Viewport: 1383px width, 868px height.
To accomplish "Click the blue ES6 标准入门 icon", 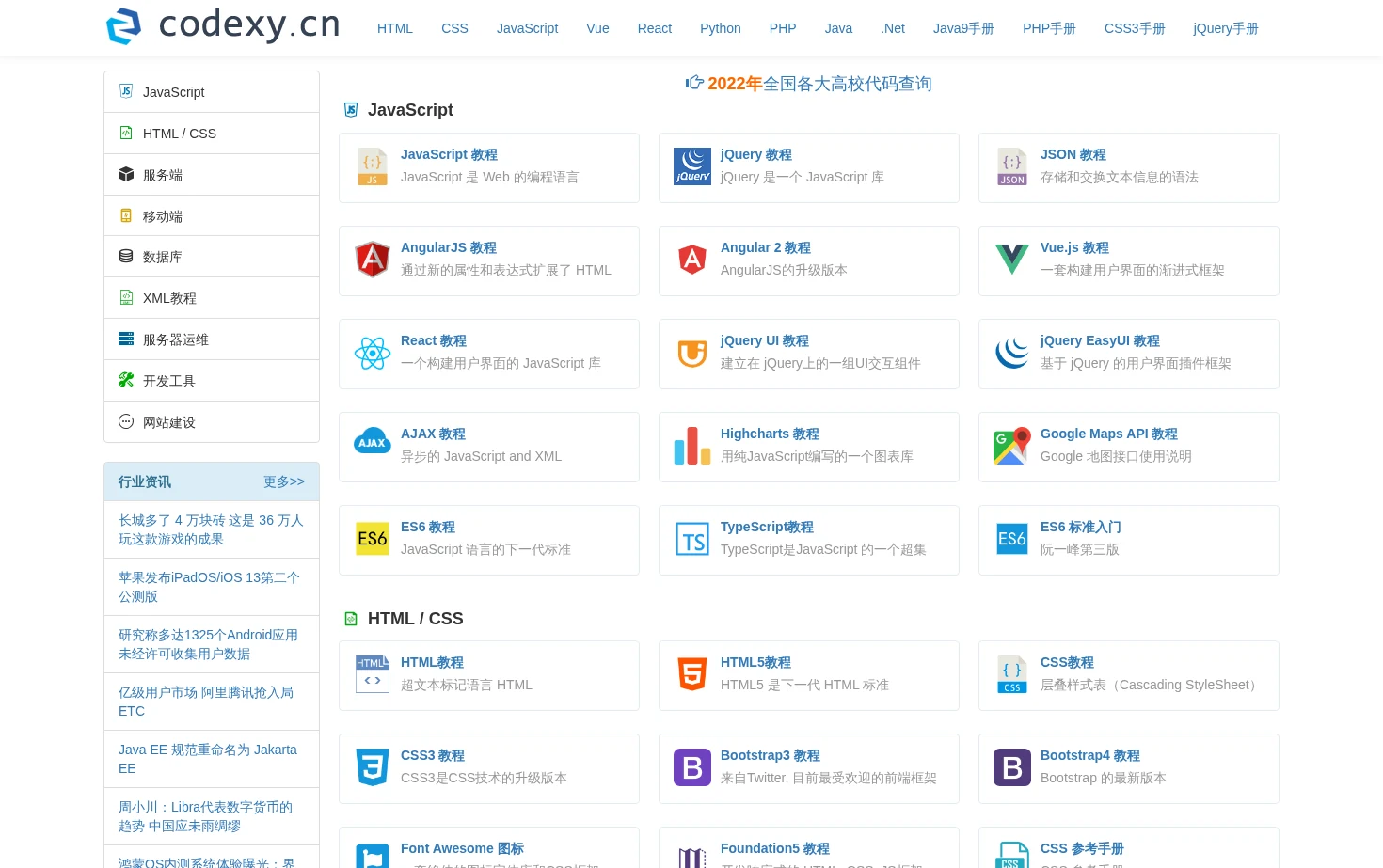I will tap(1012, 539).
